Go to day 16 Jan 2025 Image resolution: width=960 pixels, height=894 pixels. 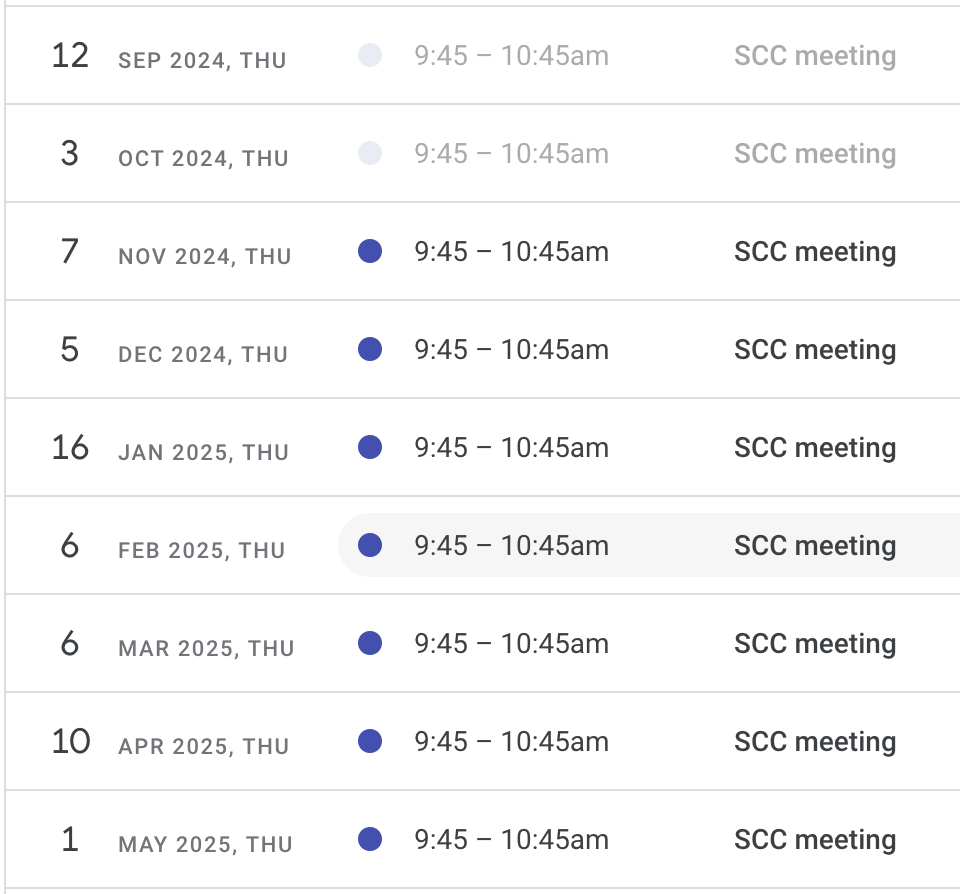pyautogui.click(x=70, y=448)
